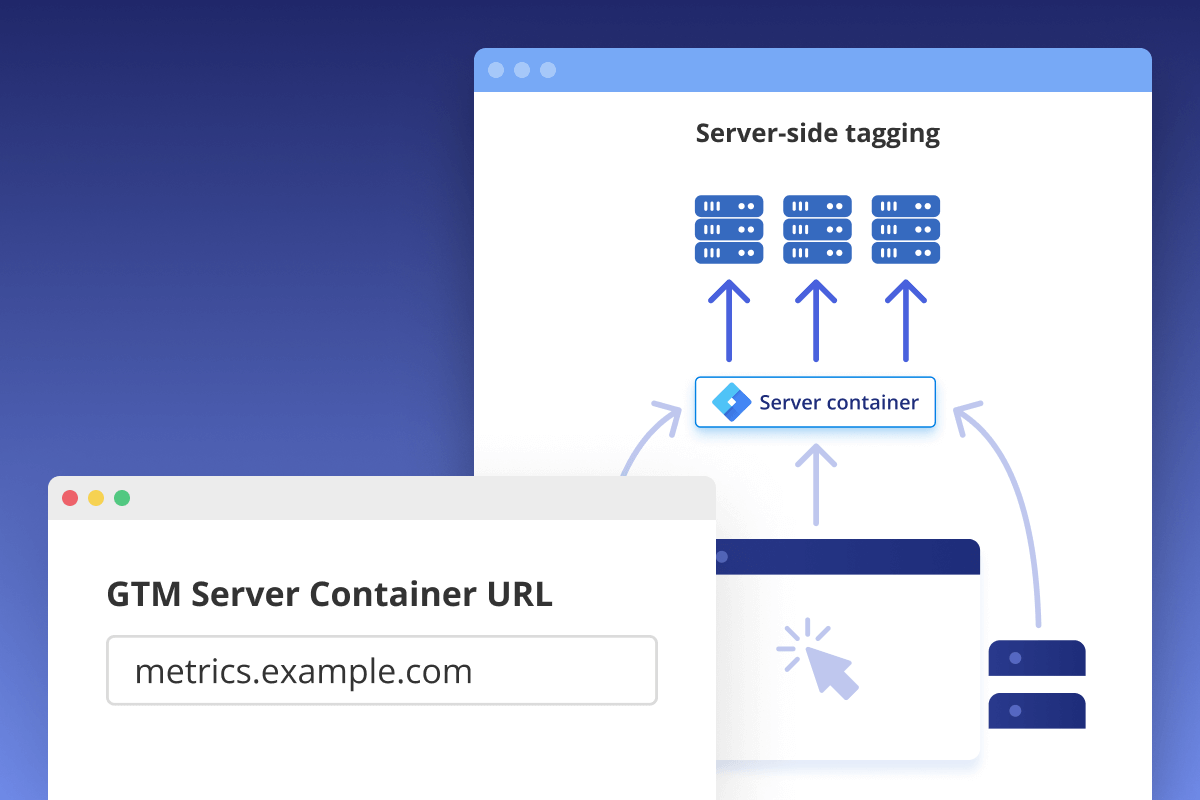Click the left upward arrow icon

[729, 320]
